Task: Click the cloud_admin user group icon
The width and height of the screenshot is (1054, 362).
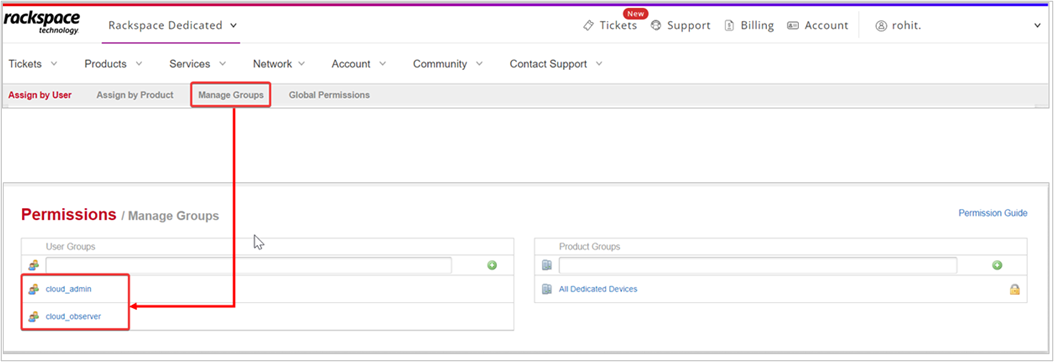Action: 34,289
